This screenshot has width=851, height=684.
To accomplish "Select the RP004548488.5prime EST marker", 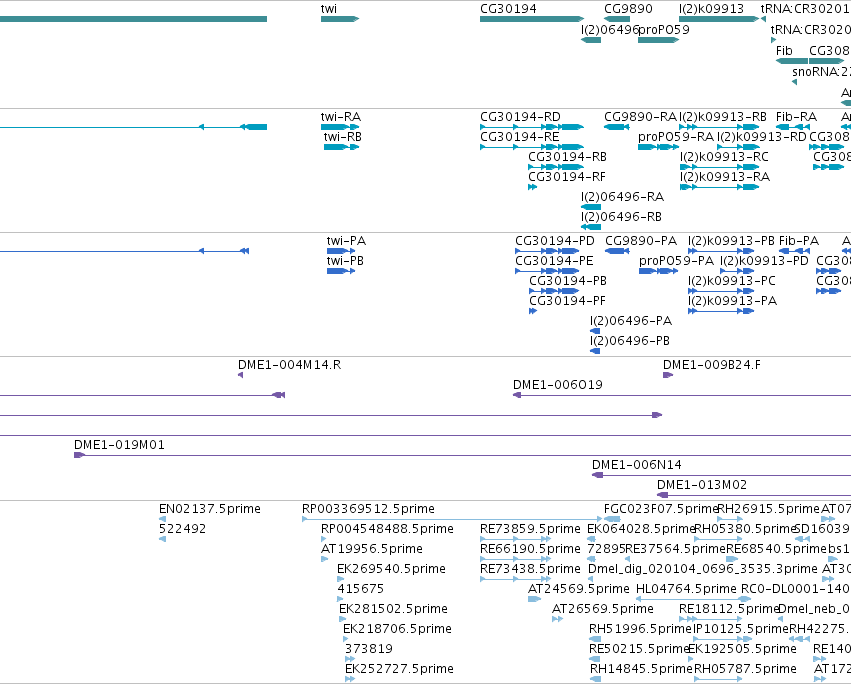I will pos(324,539).
